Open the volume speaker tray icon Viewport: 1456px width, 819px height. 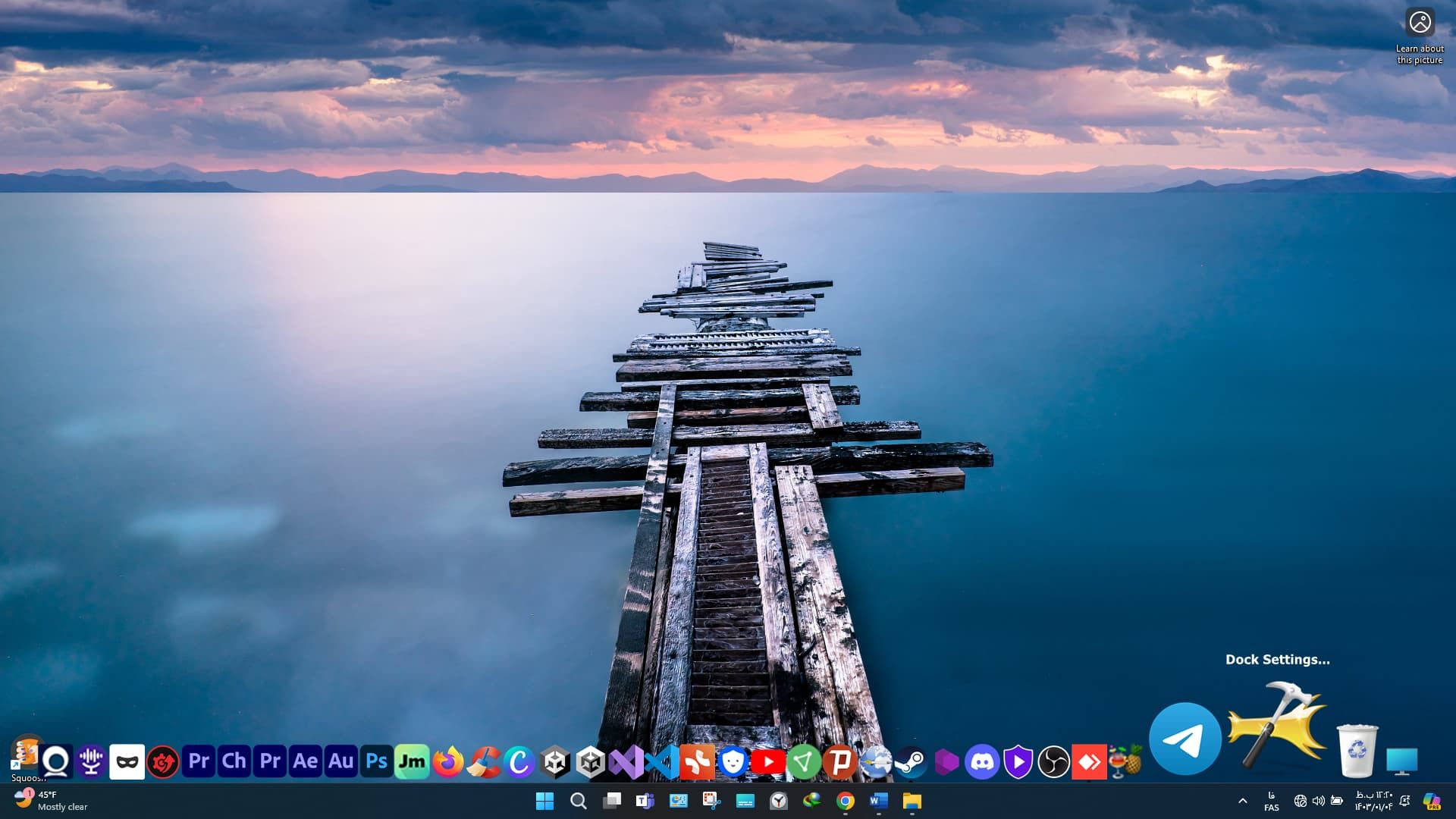(x=1318, y=801)
